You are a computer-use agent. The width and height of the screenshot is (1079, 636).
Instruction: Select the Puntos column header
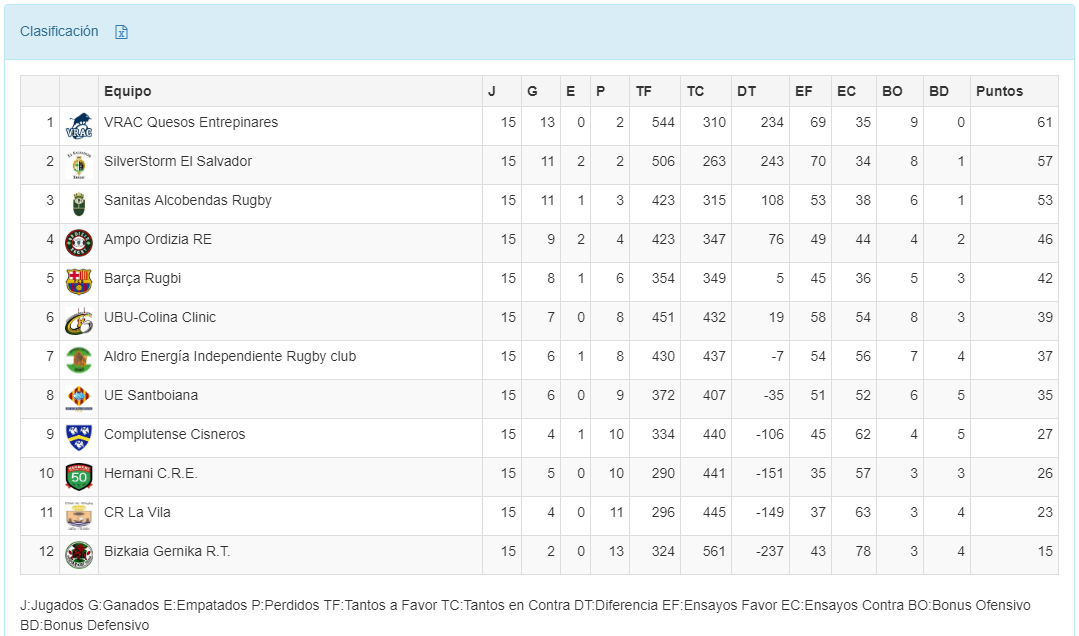coord(999,91)
